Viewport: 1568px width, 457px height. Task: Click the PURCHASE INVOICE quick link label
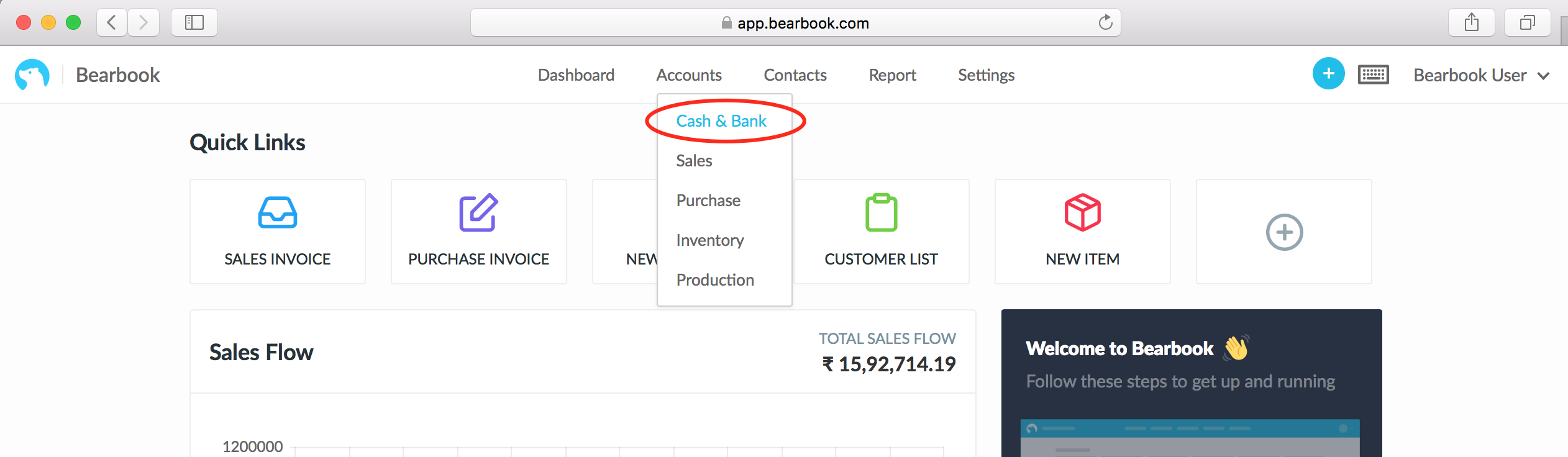pos(478,259)
